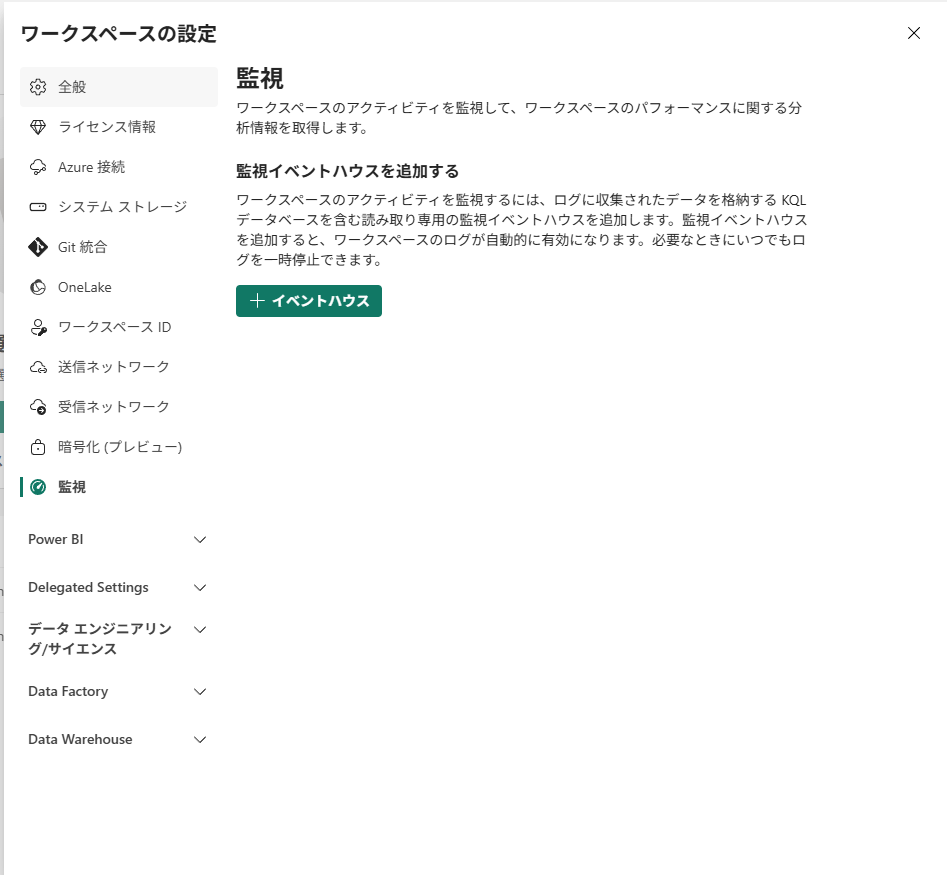Select 送信ネットワーク settings

(x=119, y=367)
